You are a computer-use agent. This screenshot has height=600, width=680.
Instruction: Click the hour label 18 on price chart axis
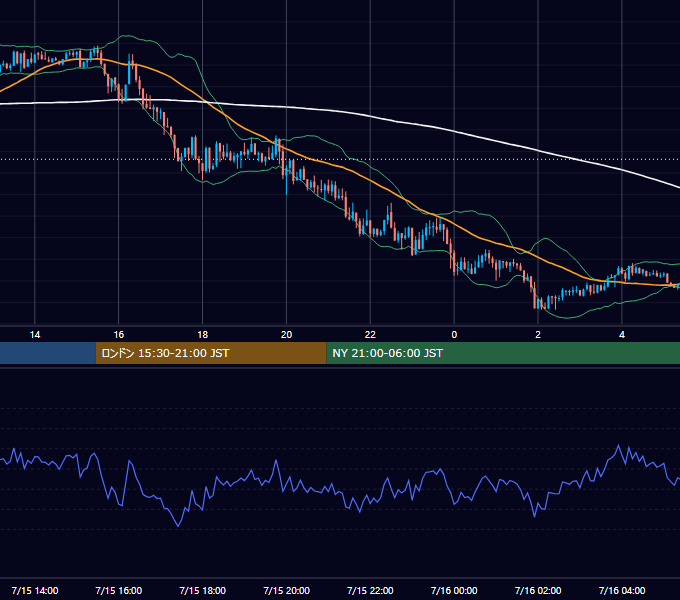pos(203,335)
